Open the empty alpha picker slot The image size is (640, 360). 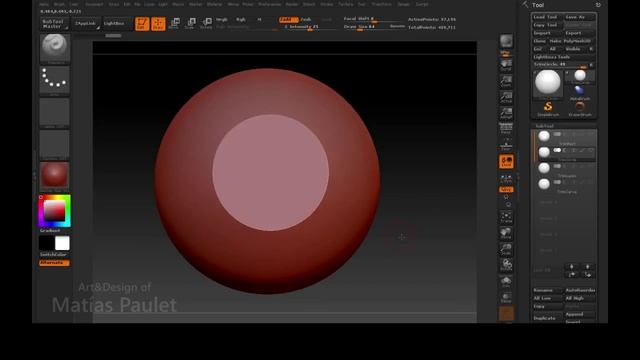(55, 113)
